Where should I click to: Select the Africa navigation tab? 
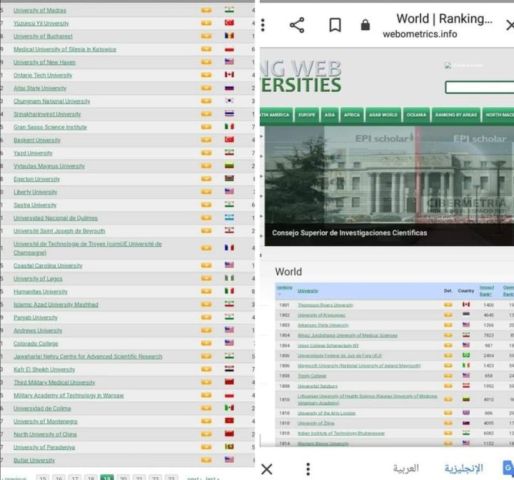(x=352, y=115)
